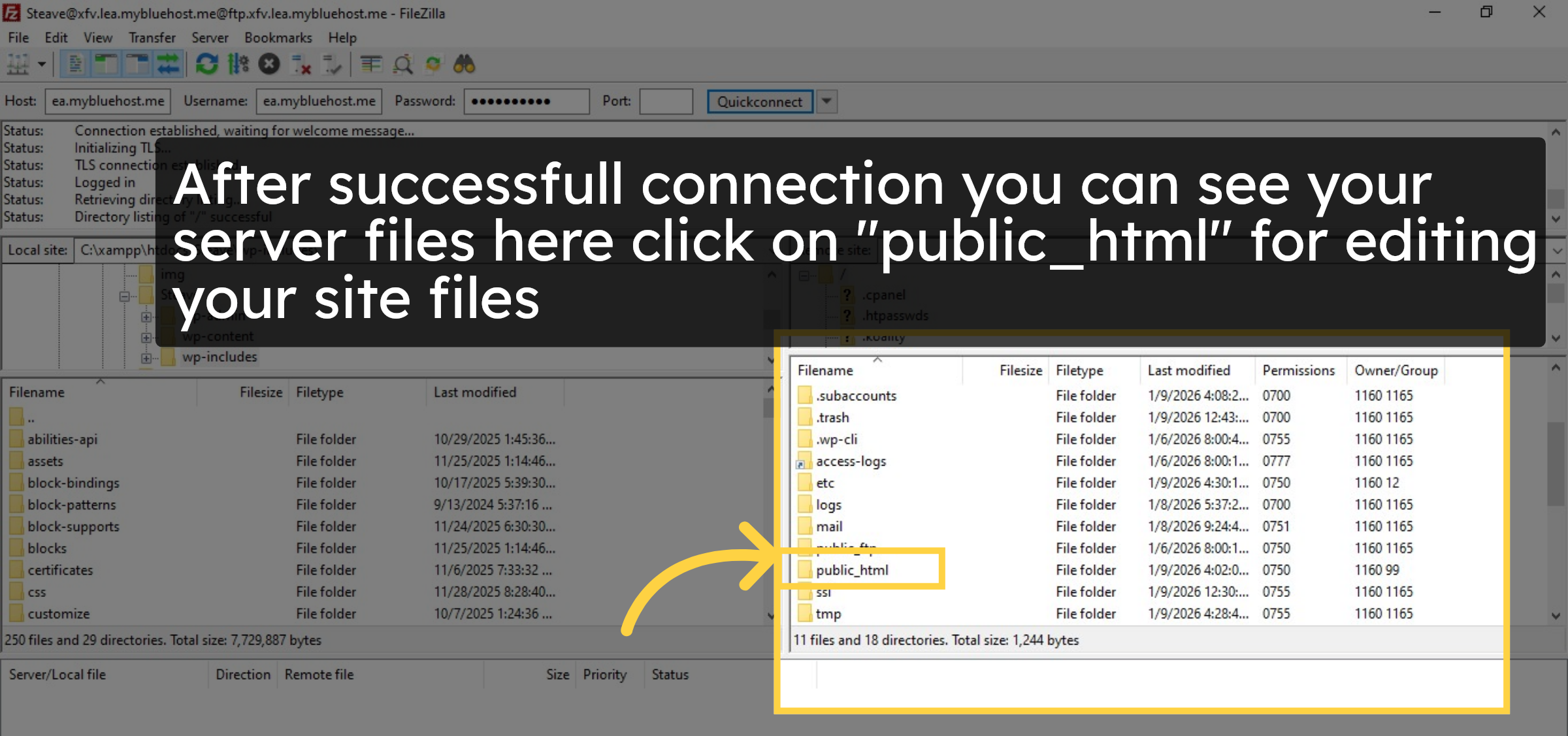Click inside the Port input field

click(666, 101)
